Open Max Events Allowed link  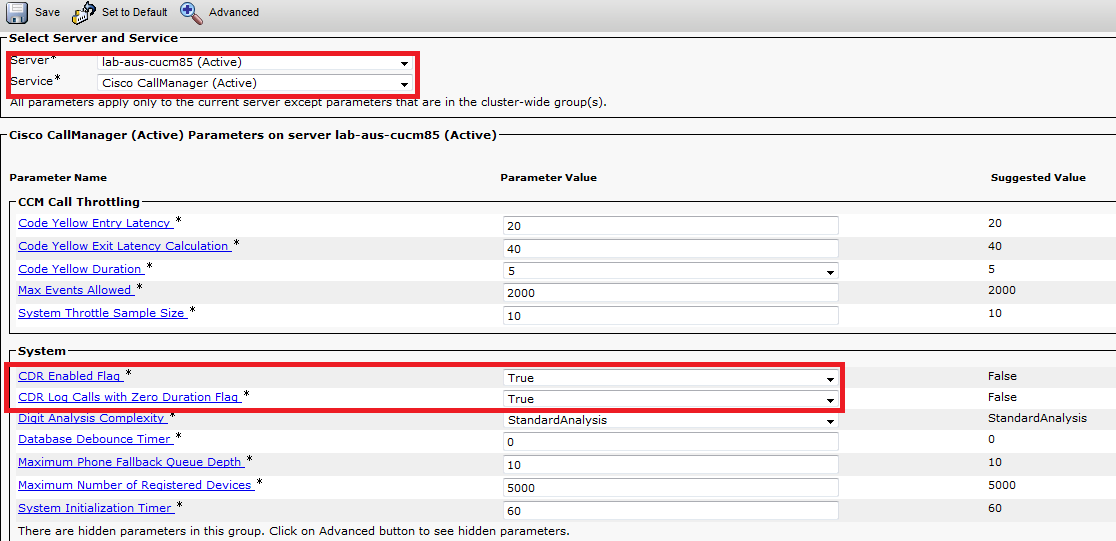(x=75, y=290)
